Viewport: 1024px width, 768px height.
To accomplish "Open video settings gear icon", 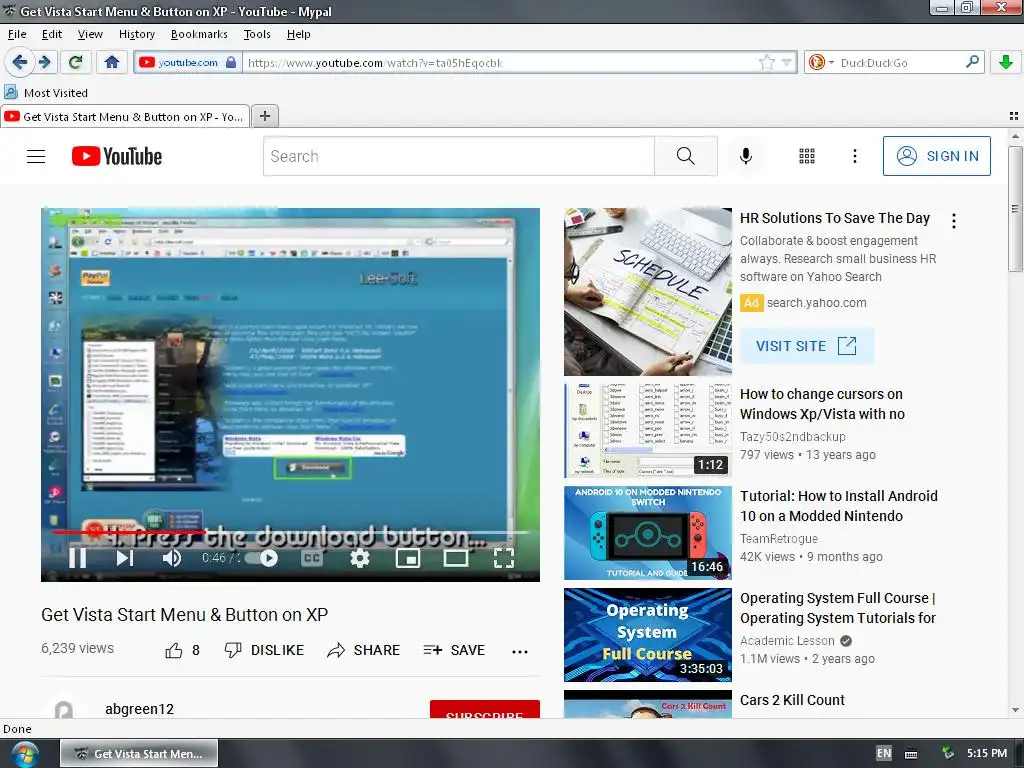I will [360, 558].
